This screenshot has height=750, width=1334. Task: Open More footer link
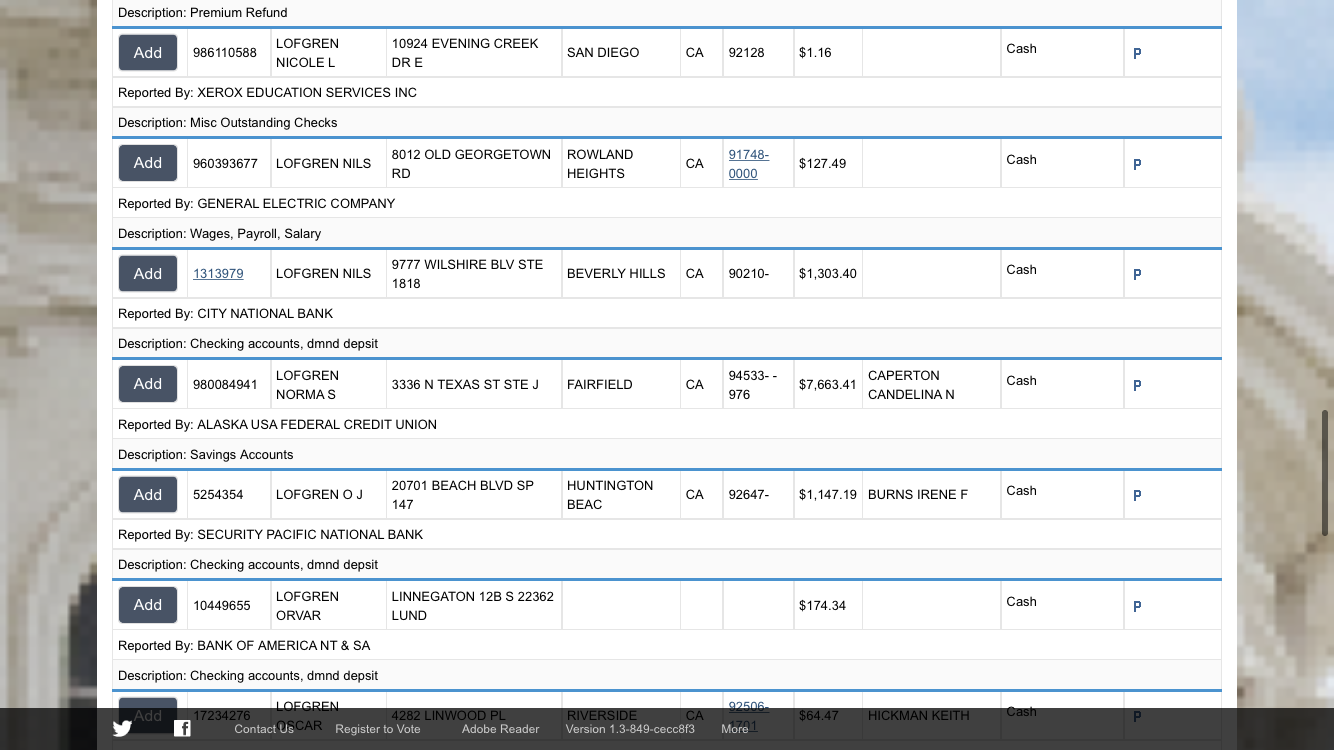click(735, 729)
